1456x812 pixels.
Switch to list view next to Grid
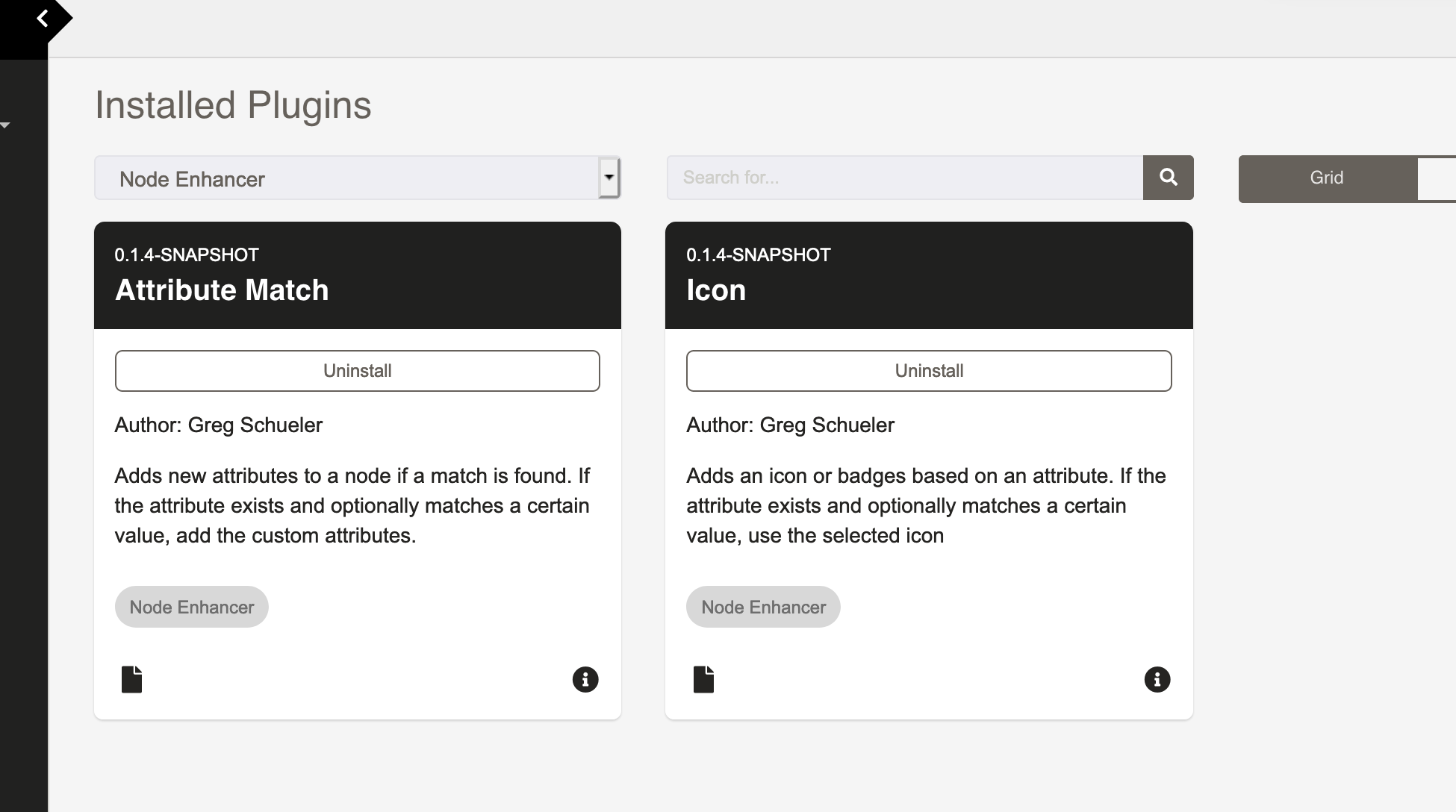coord(1441,178)
